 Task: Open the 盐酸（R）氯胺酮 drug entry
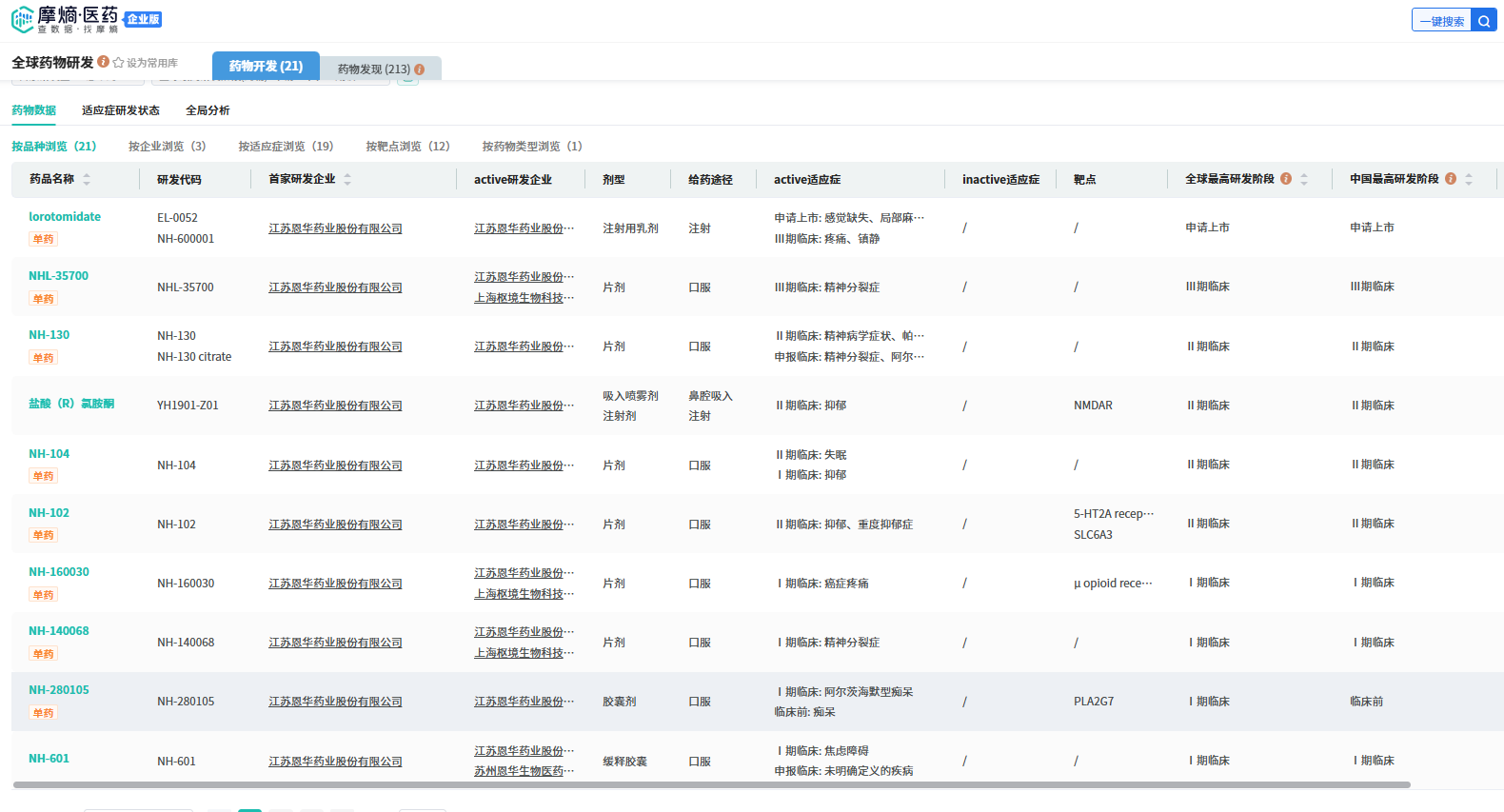point(71,404)
